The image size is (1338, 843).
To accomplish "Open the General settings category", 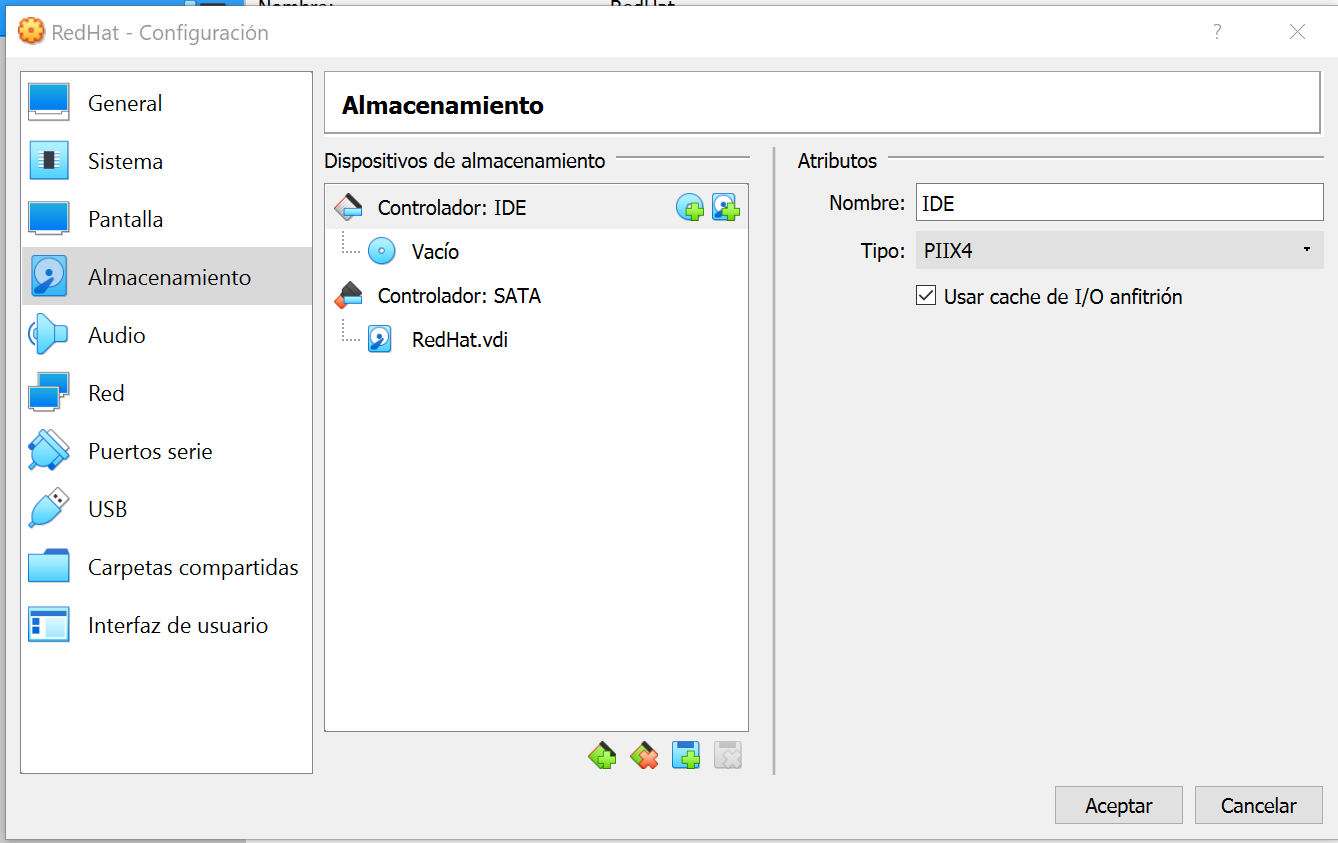I will (x=166, y=103).
